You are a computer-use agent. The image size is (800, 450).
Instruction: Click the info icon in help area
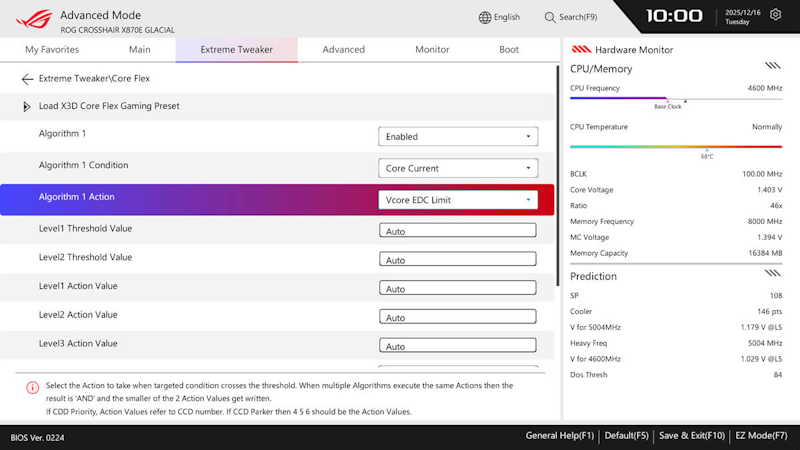click(x=32, y=388)
